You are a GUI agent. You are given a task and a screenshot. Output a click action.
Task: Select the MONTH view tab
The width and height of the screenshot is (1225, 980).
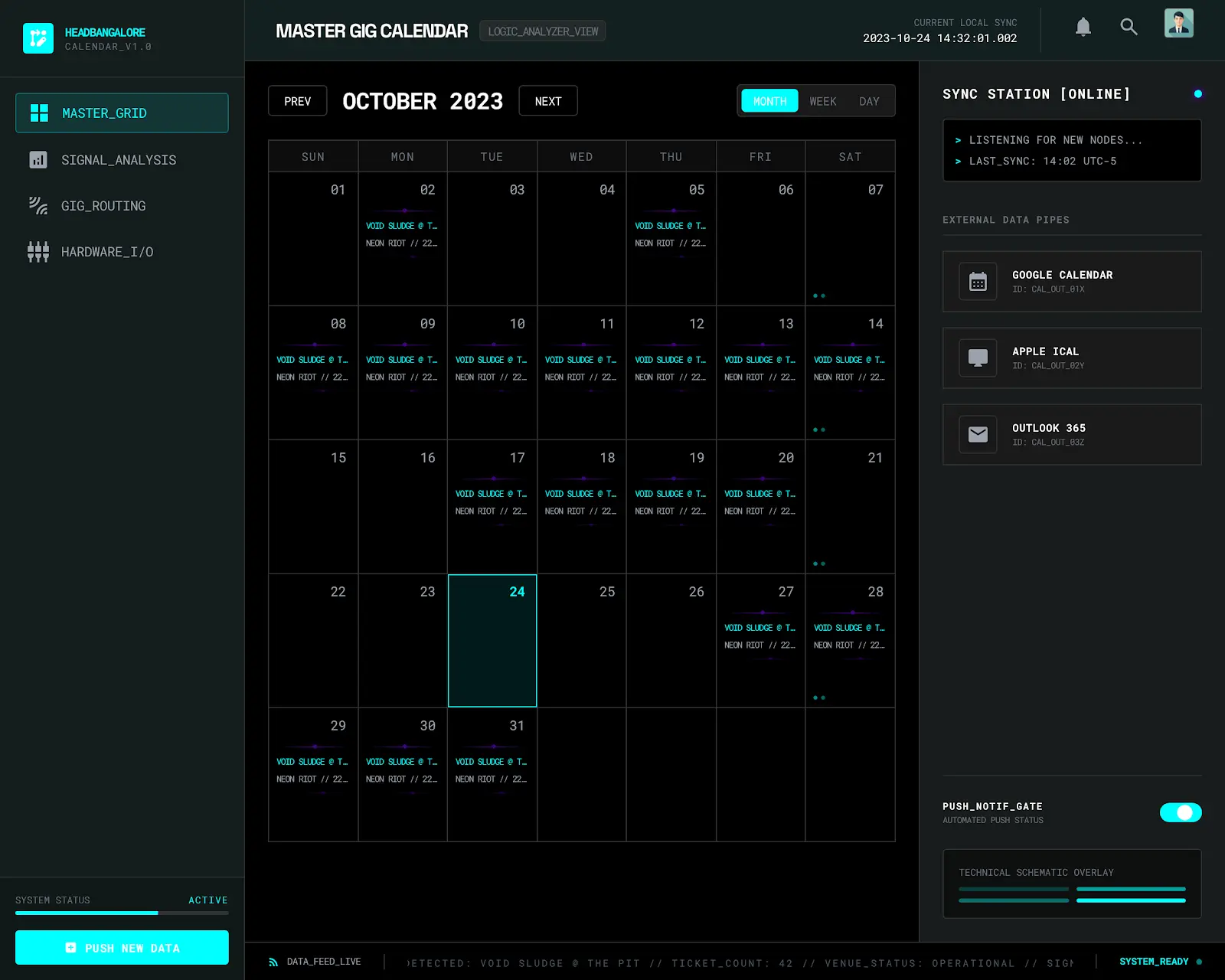pyautogui.click(x=769, y=101)
